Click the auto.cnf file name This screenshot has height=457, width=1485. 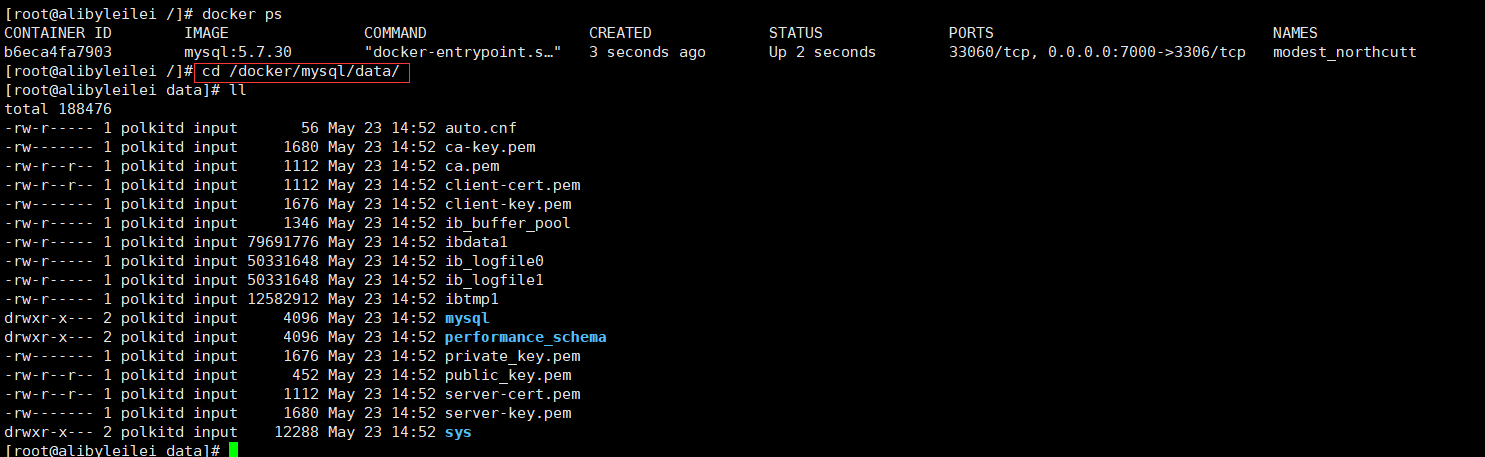(481, 128)
